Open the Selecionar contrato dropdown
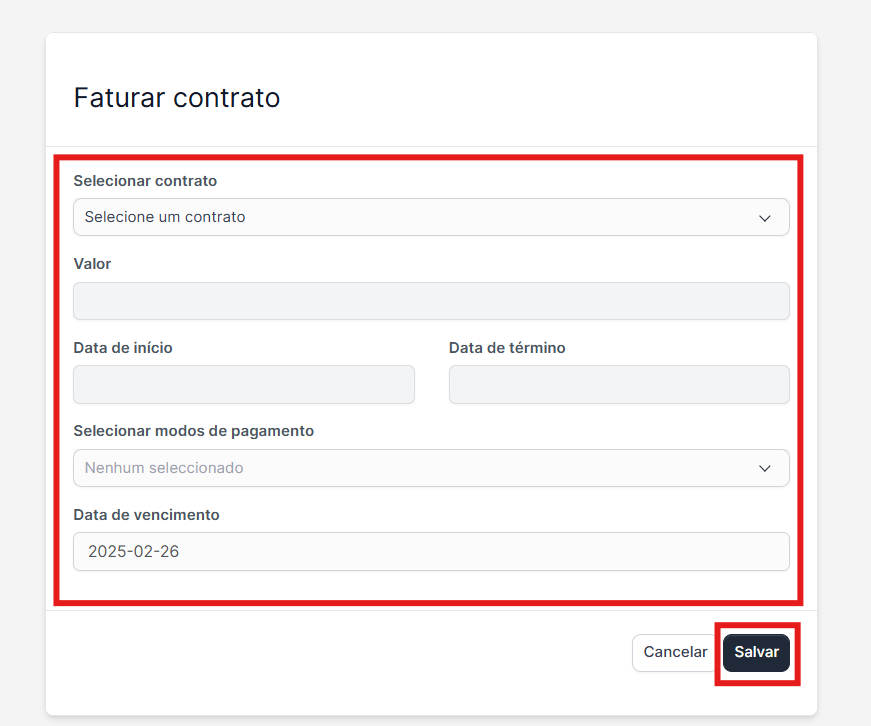The width and height of the screenshot is (871, 726). pyautogui.click(x=431, y=217)
